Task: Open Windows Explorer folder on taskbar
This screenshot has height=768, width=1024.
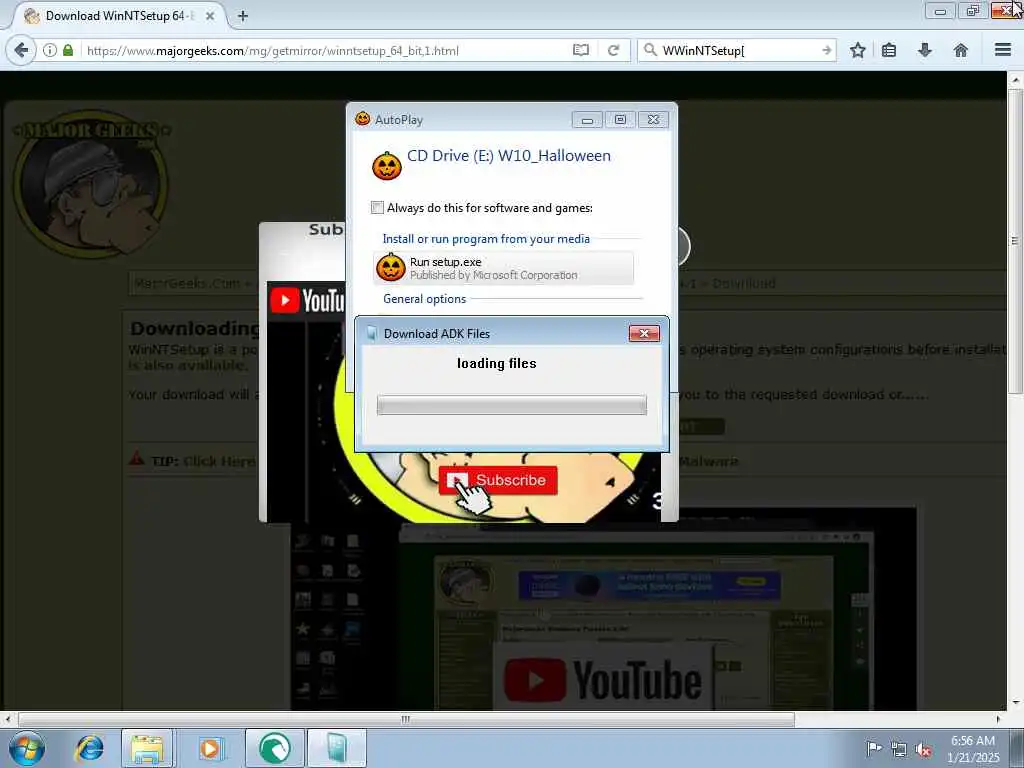Action: (148, 748)
